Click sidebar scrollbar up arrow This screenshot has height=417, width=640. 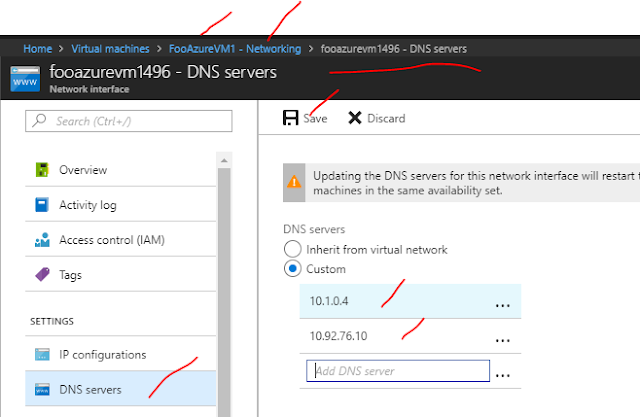tap(224, 160)
